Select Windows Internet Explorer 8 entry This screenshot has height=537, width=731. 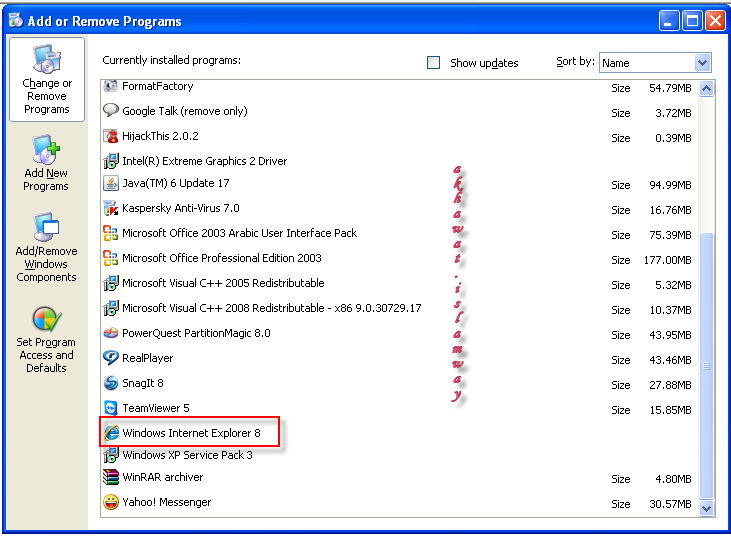point(400,433)
